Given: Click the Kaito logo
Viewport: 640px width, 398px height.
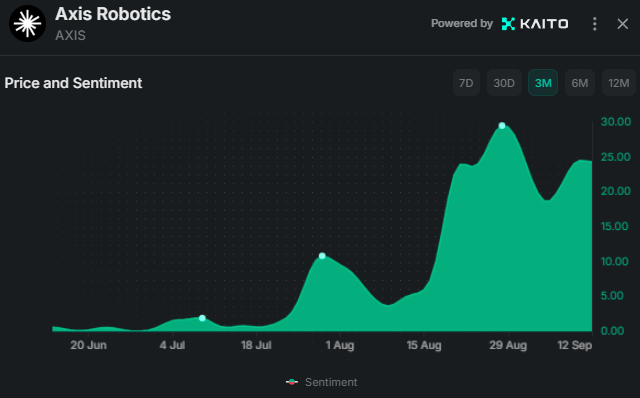Looking at the screenshot, I should point(535,24).
